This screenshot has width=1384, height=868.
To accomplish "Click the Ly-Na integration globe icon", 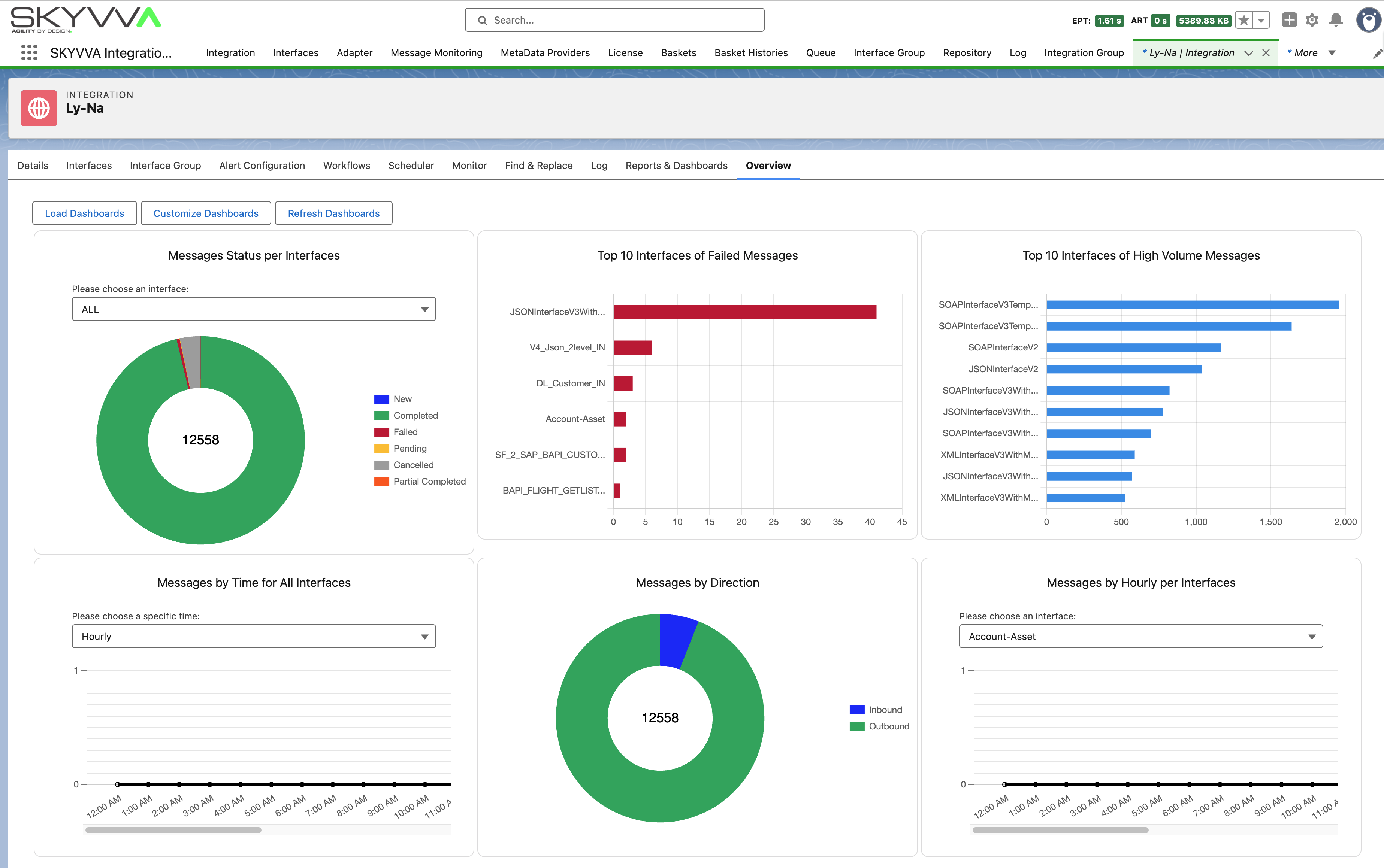I will coord(39,108).
